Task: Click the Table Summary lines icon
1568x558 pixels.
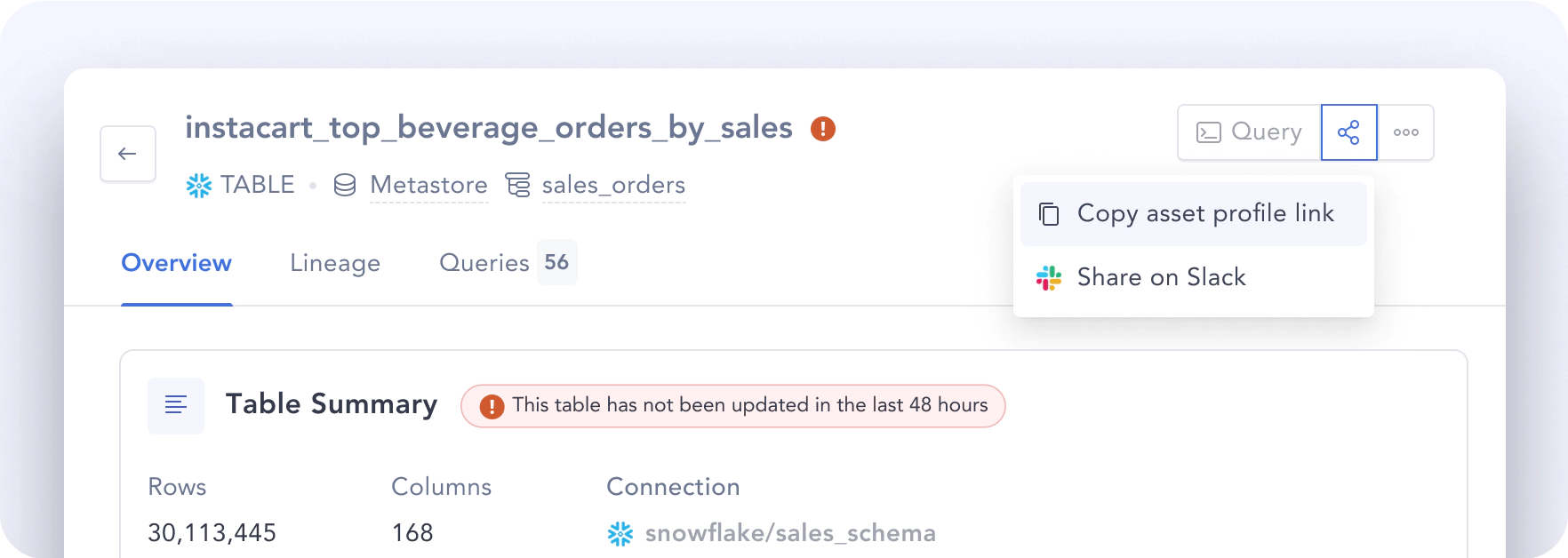Action: point(176,405)
